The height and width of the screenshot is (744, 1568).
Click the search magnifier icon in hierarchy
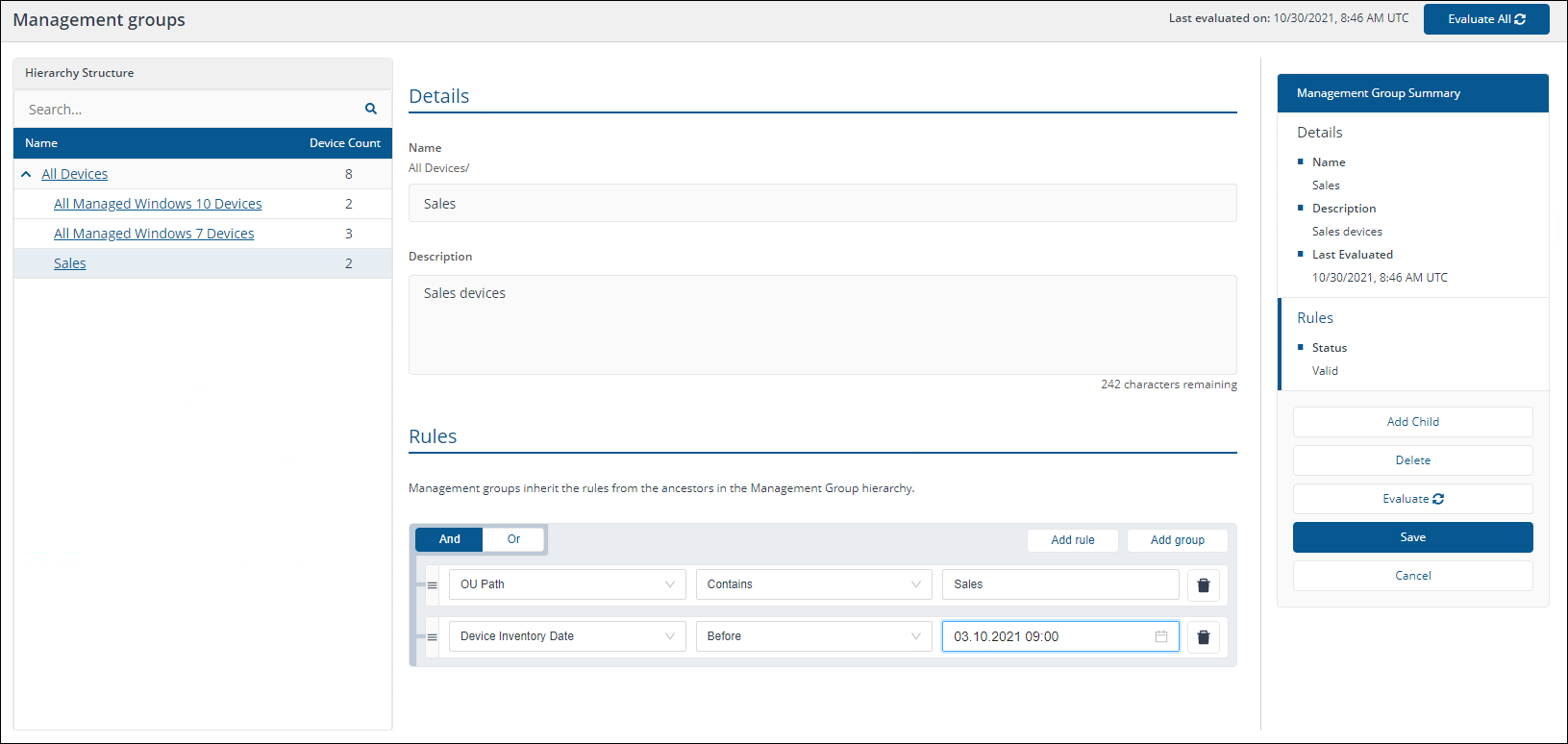click(371, 109)
